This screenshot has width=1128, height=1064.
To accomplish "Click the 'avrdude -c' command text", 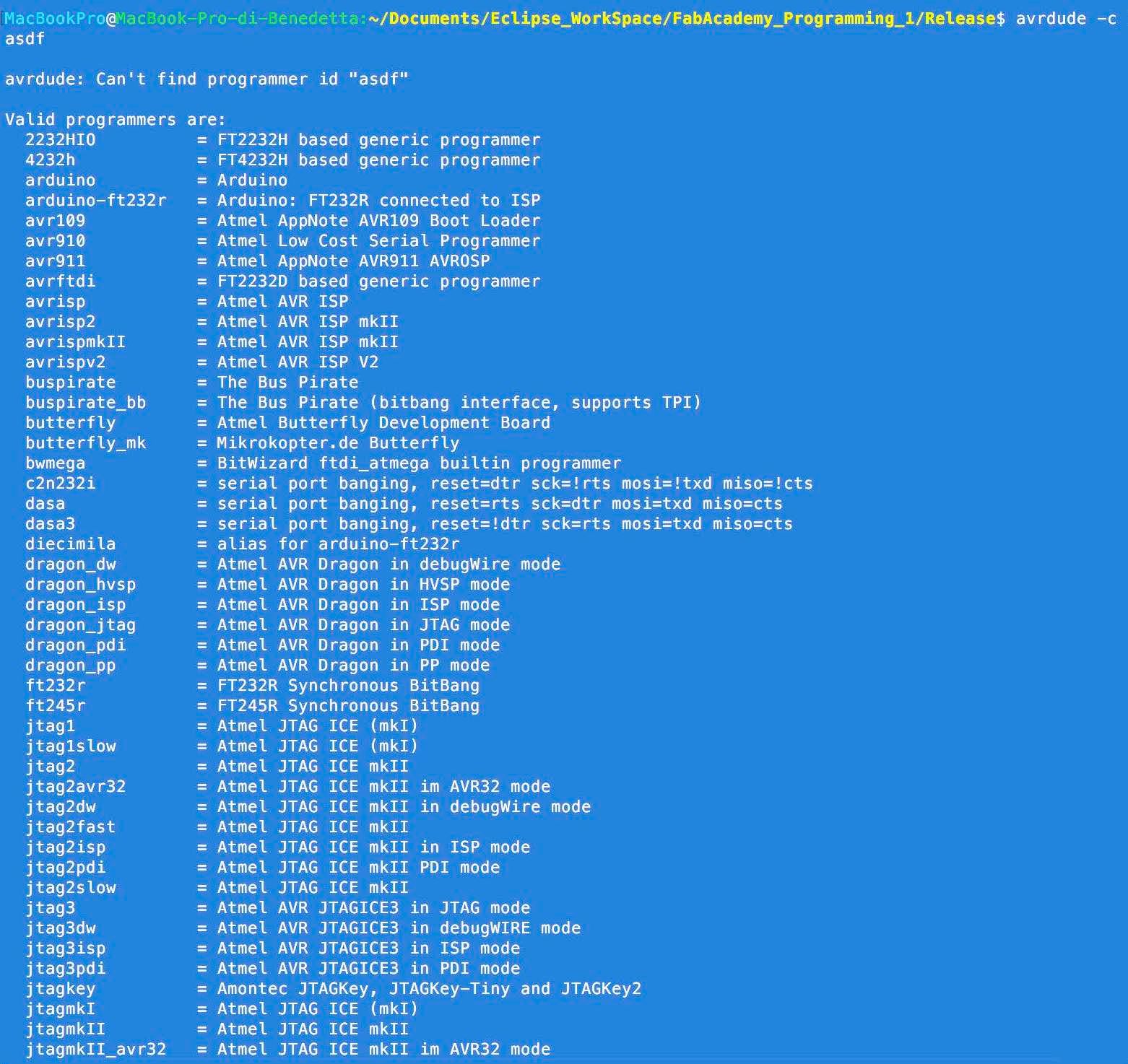I will [x=1066, y=19].
